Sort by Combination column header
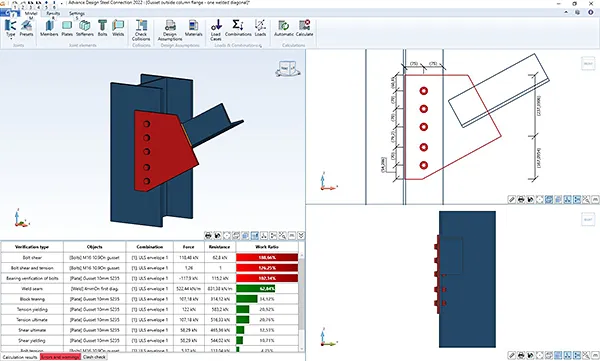This screenshot has width=600, height=361. [150, 247]
